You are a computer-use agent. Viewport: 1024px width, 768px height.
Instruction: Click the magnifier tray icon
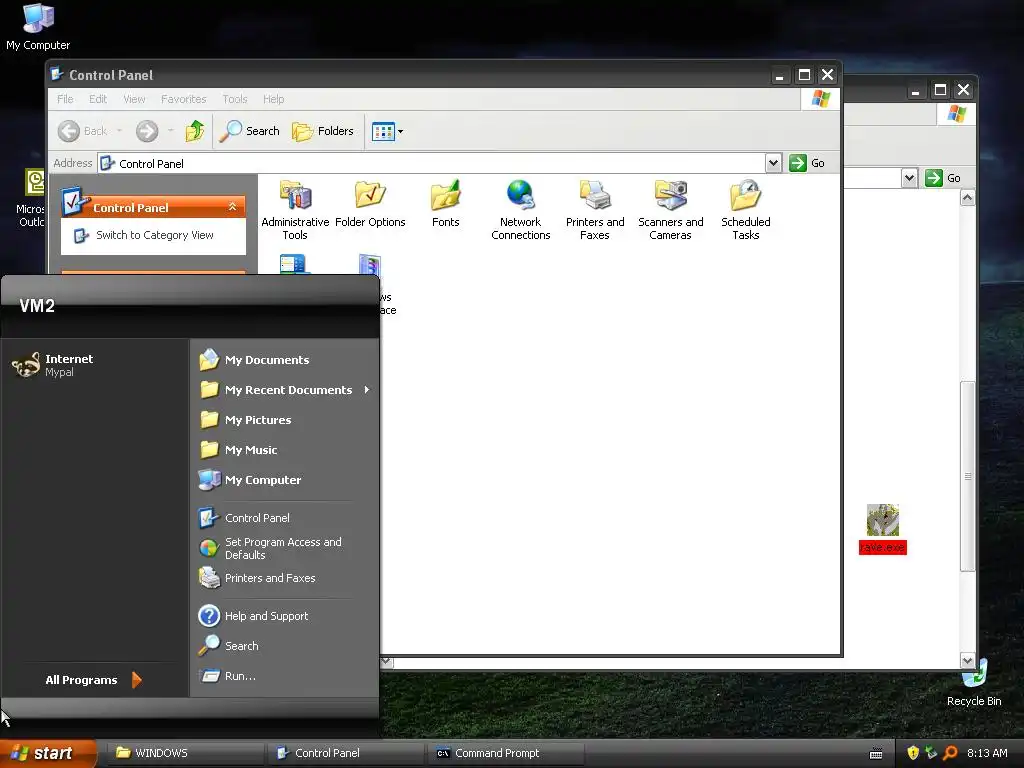950,753
